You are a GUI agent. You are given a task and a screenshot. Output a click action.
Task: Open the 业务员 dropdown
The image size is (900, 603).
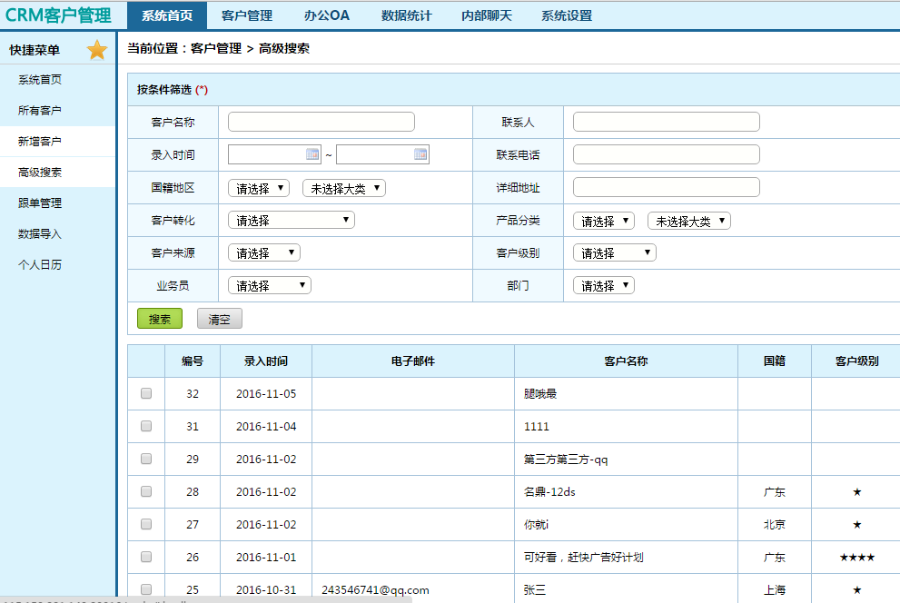[x=268, y=285]
